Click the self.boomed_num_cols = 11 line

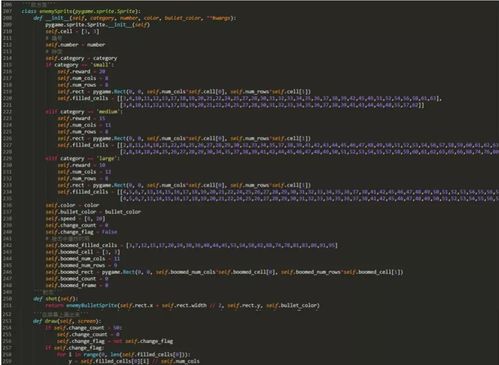pyautogui.click(x=83, y=258)
